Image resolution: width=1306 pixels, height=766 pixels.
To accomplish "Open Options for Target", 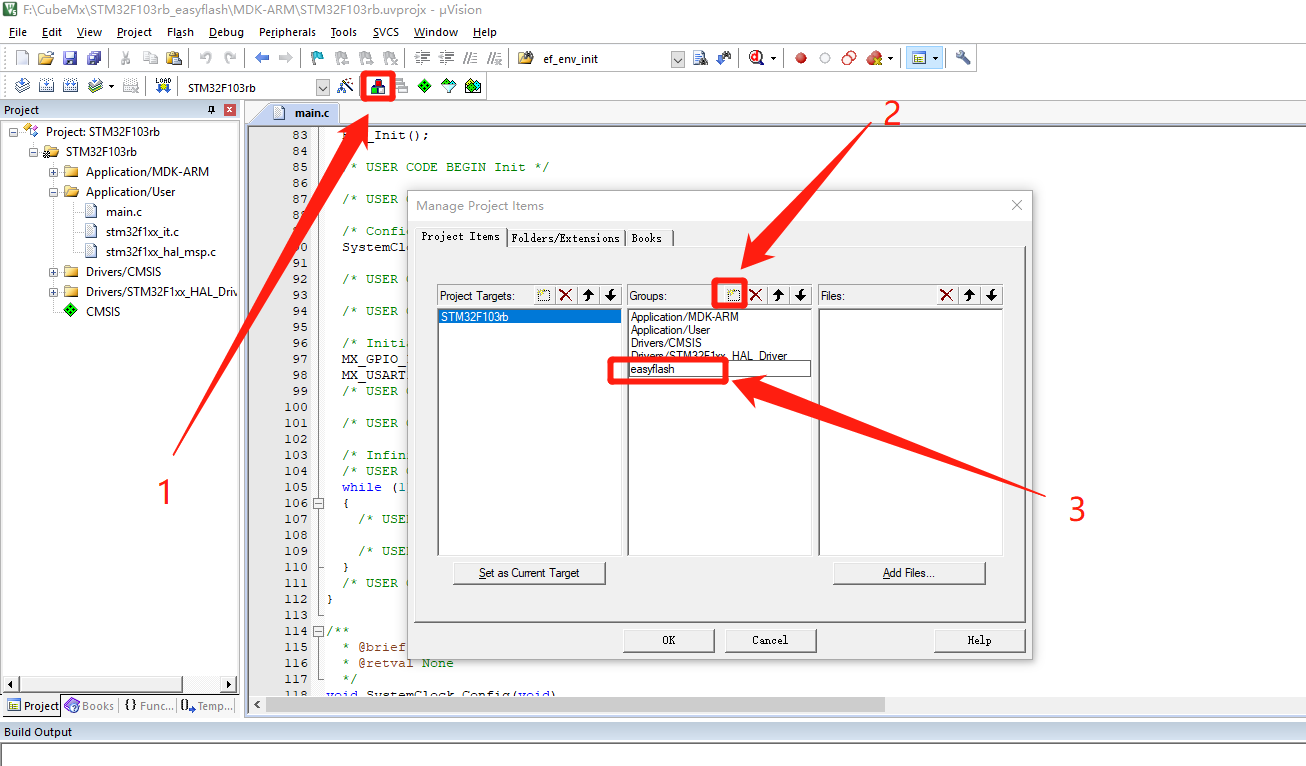I will pyautogui.click(x=346, y=85).
